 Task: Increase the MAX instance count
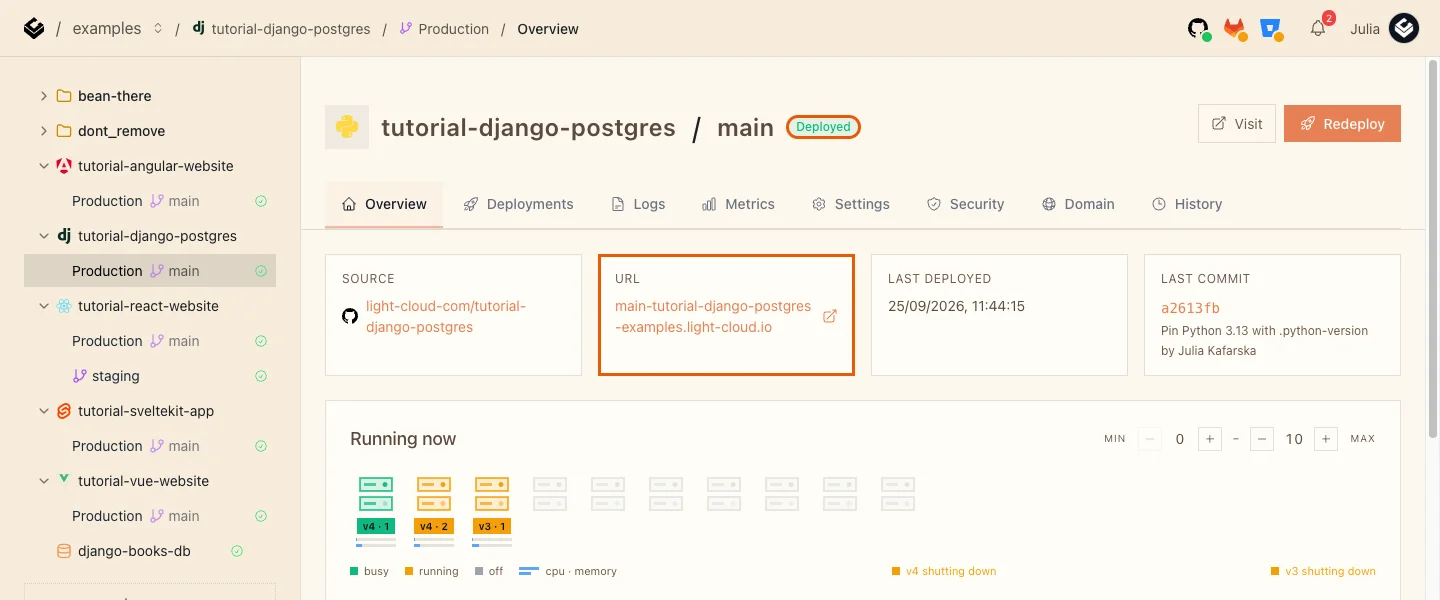[1326, 439]
